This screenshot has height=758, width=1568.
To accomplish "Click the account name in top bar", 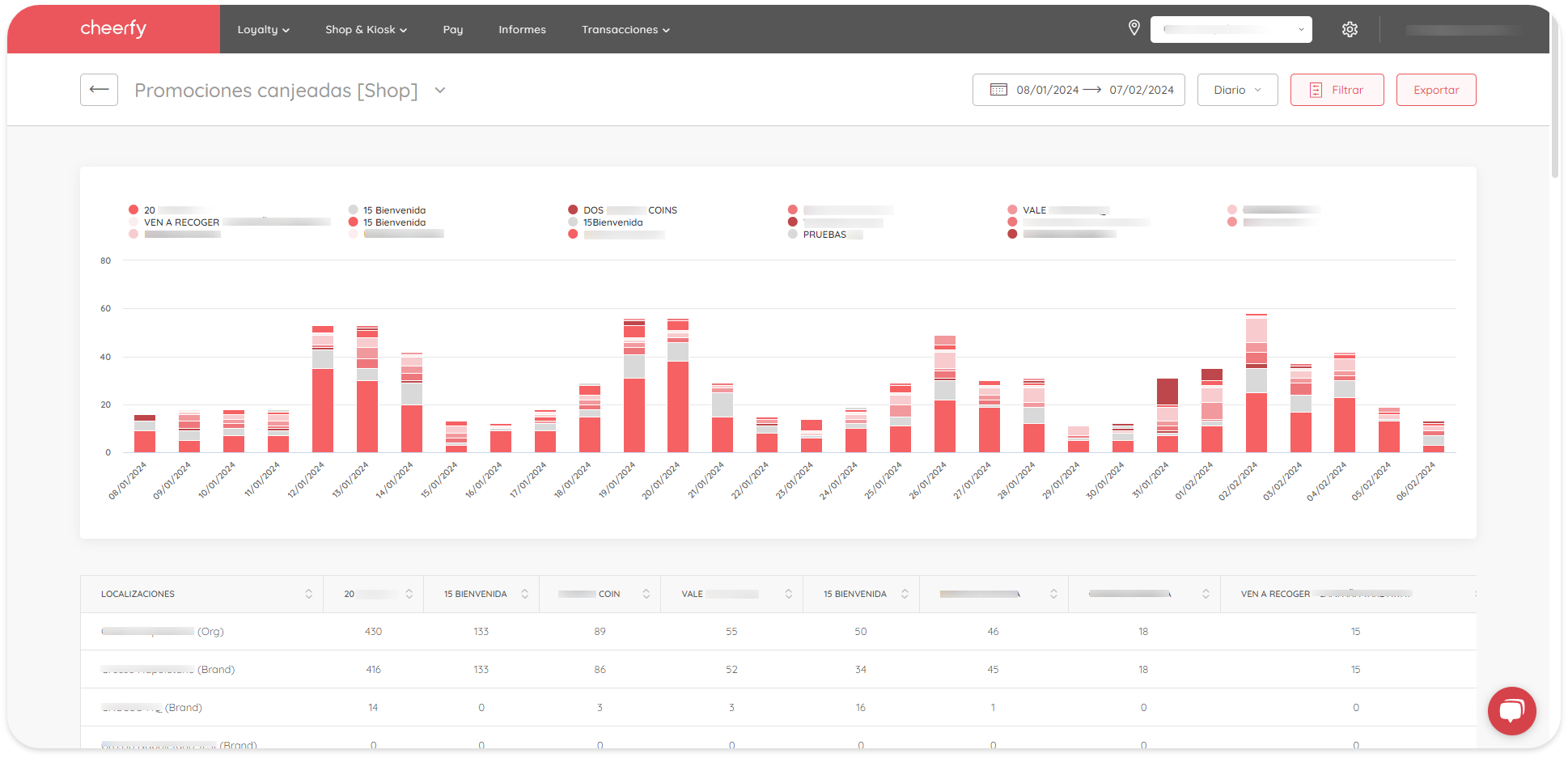I will coord(1464,29).
